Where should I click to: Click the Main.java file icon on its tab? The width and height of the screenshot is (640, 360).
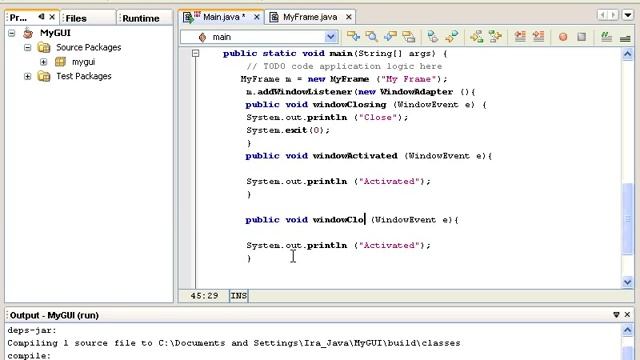pyautogui.click(x=188, y=17)
